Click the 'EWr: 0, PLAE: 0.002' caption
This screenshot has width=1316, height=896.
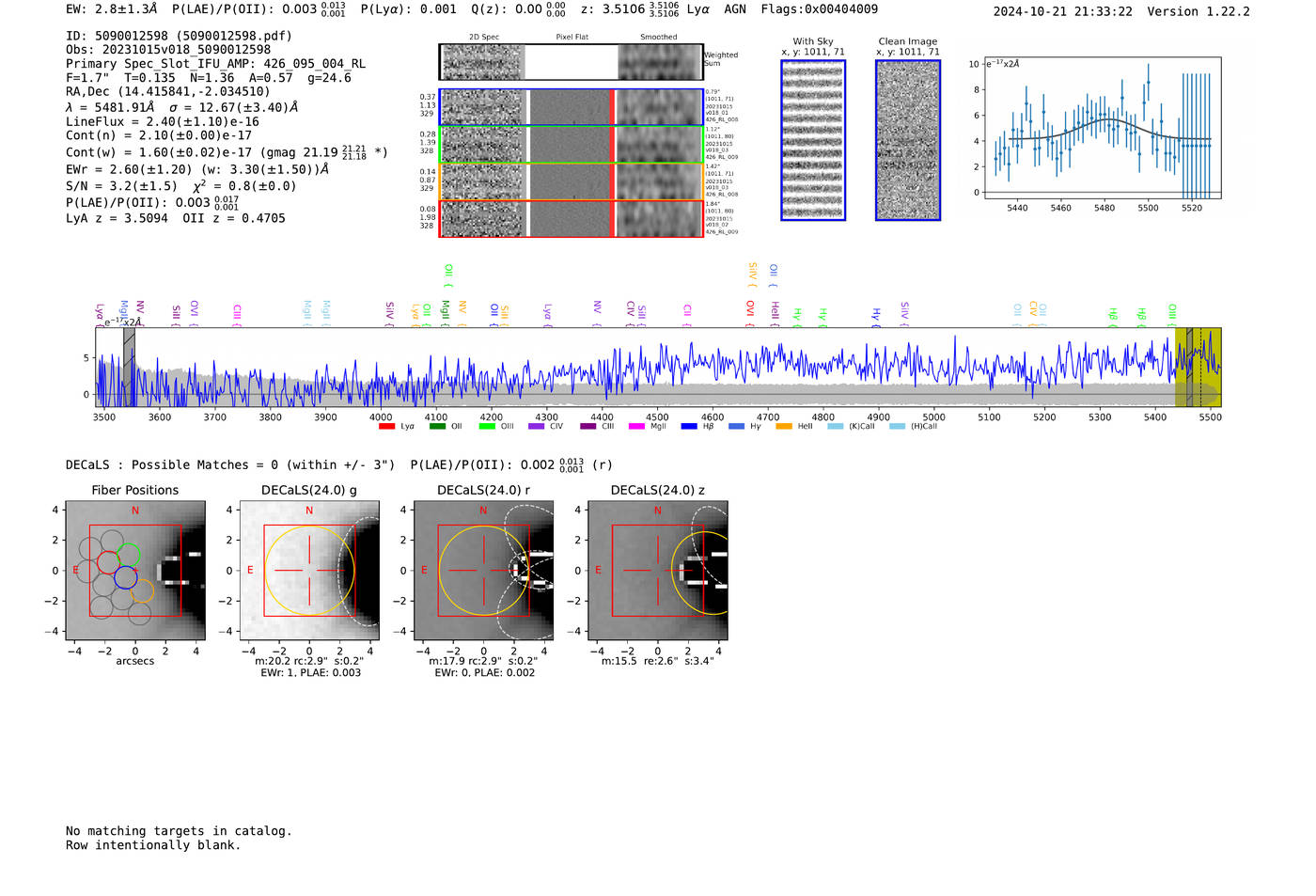pos(484,673)
